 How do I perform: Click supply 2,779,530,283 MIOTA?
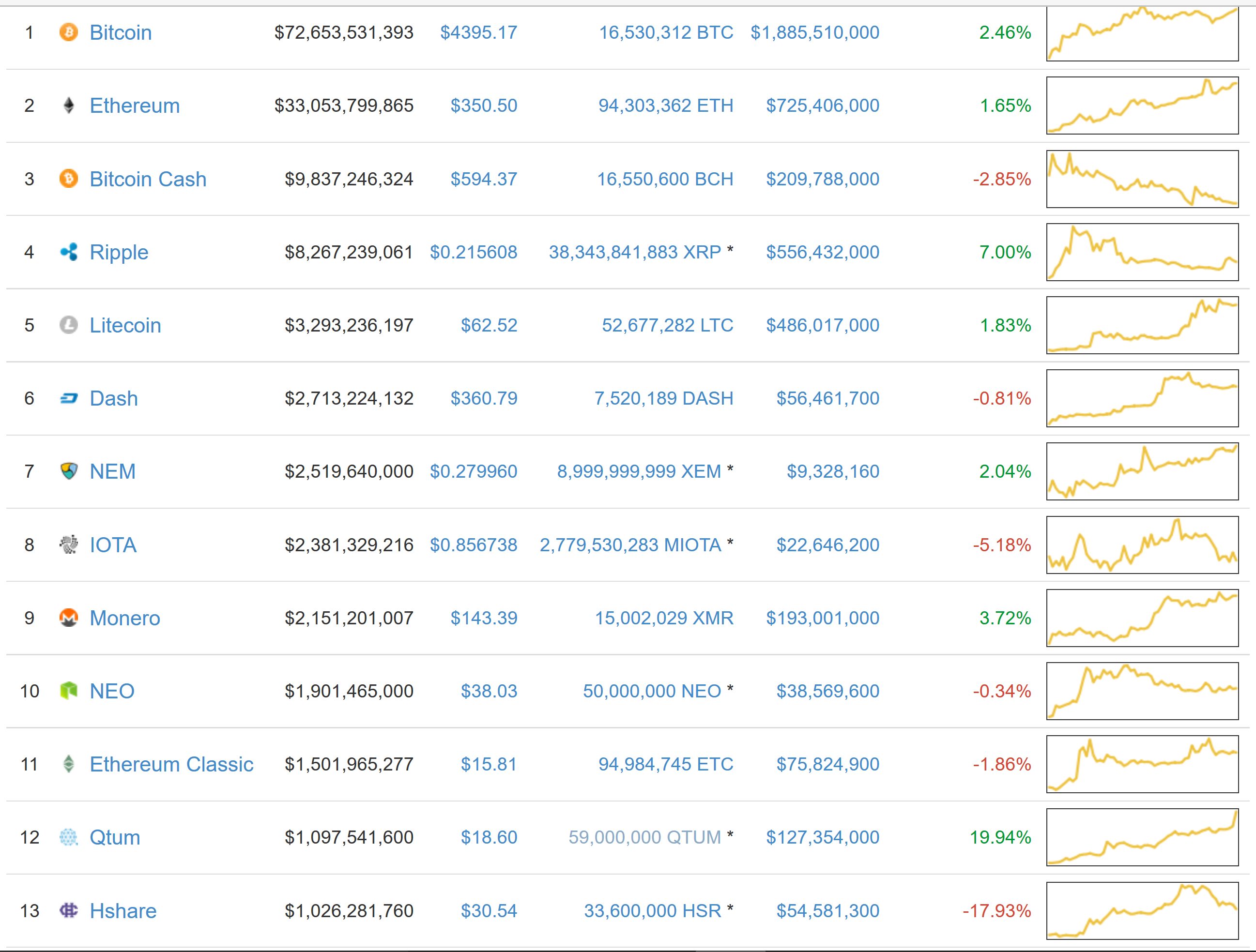[x=630, y=545]
